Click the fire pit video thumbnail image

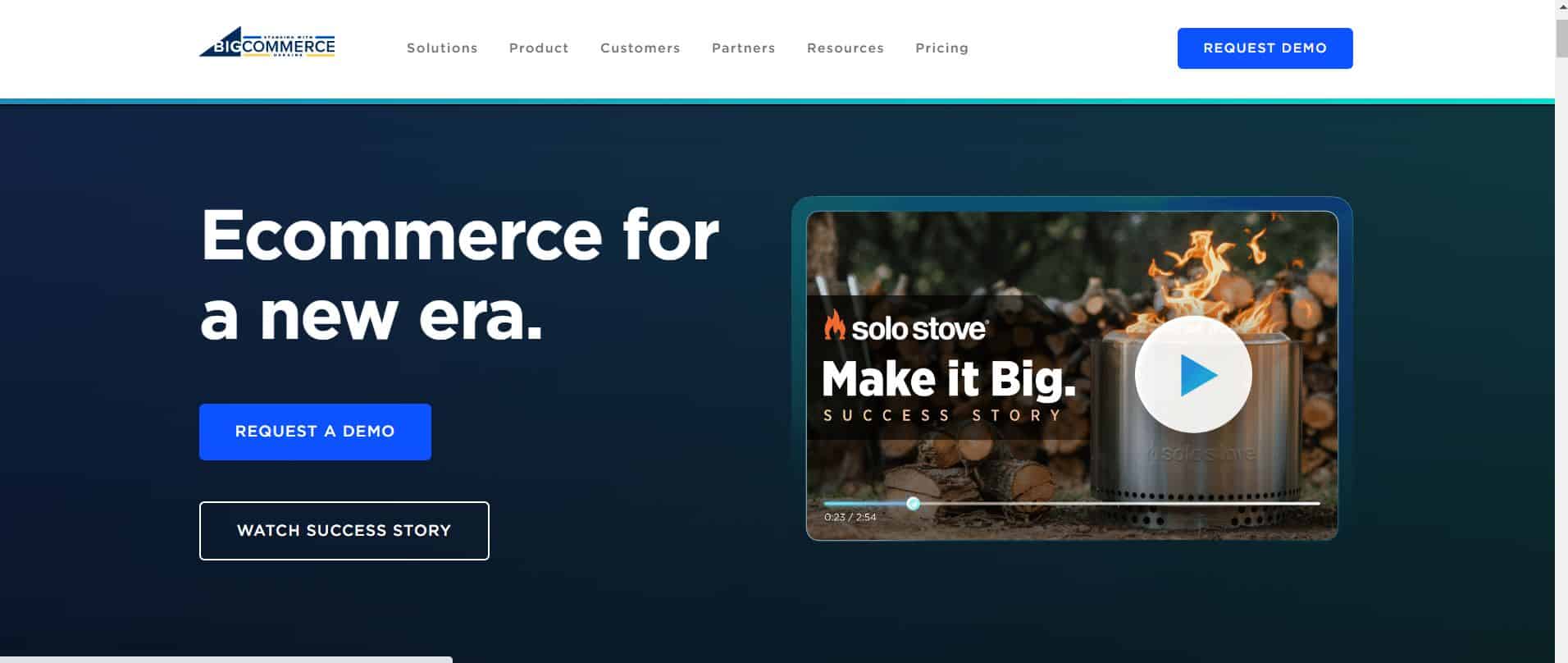click(x=1072, y=376)
